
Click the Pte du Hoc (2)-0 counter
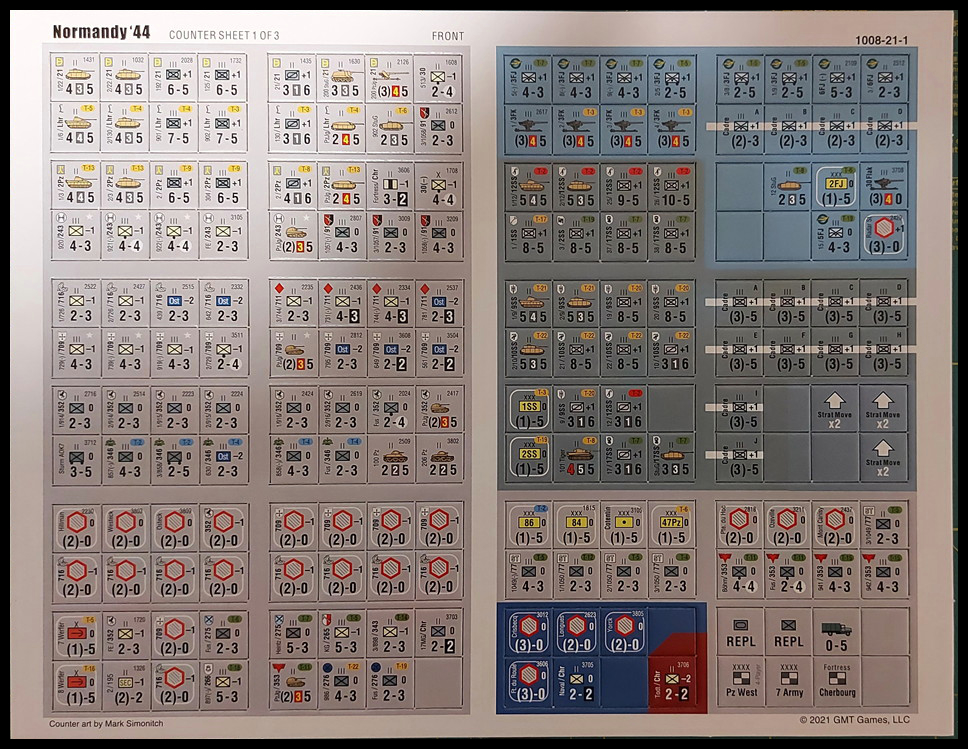(740, 525)
